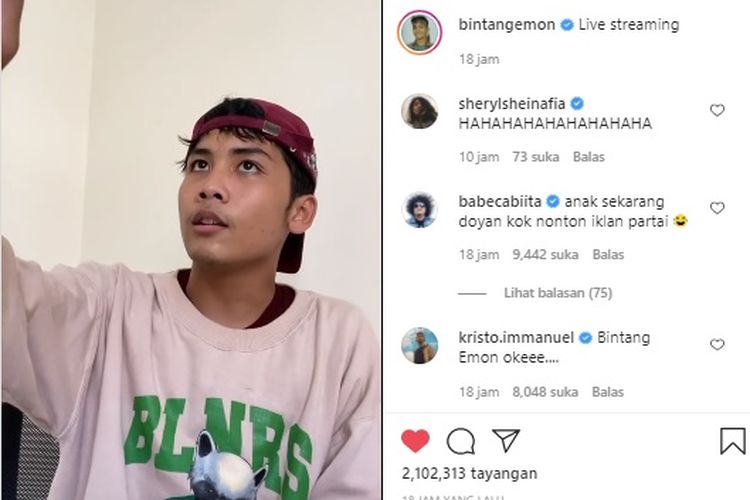Screen dimensions: 750x500
Task: Open kristo.immanuel's avatar
Action: coord(419,345)
